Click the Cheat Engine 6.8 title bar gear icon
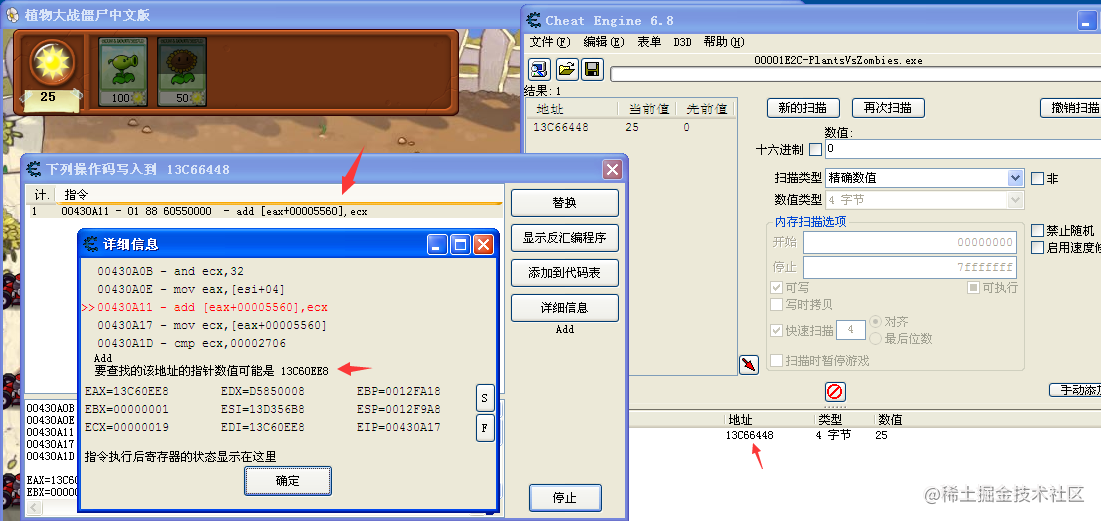Screen dimensions: 1101x521 coord(534,20)
